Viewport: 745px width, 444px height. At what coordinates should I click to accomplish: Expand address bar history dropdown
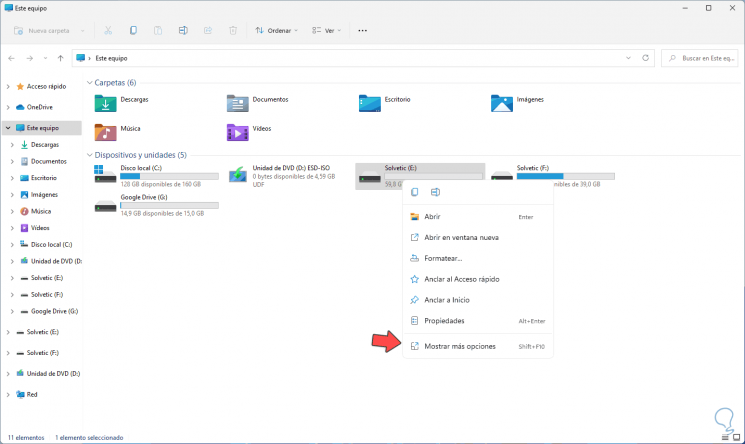(628, 58)
